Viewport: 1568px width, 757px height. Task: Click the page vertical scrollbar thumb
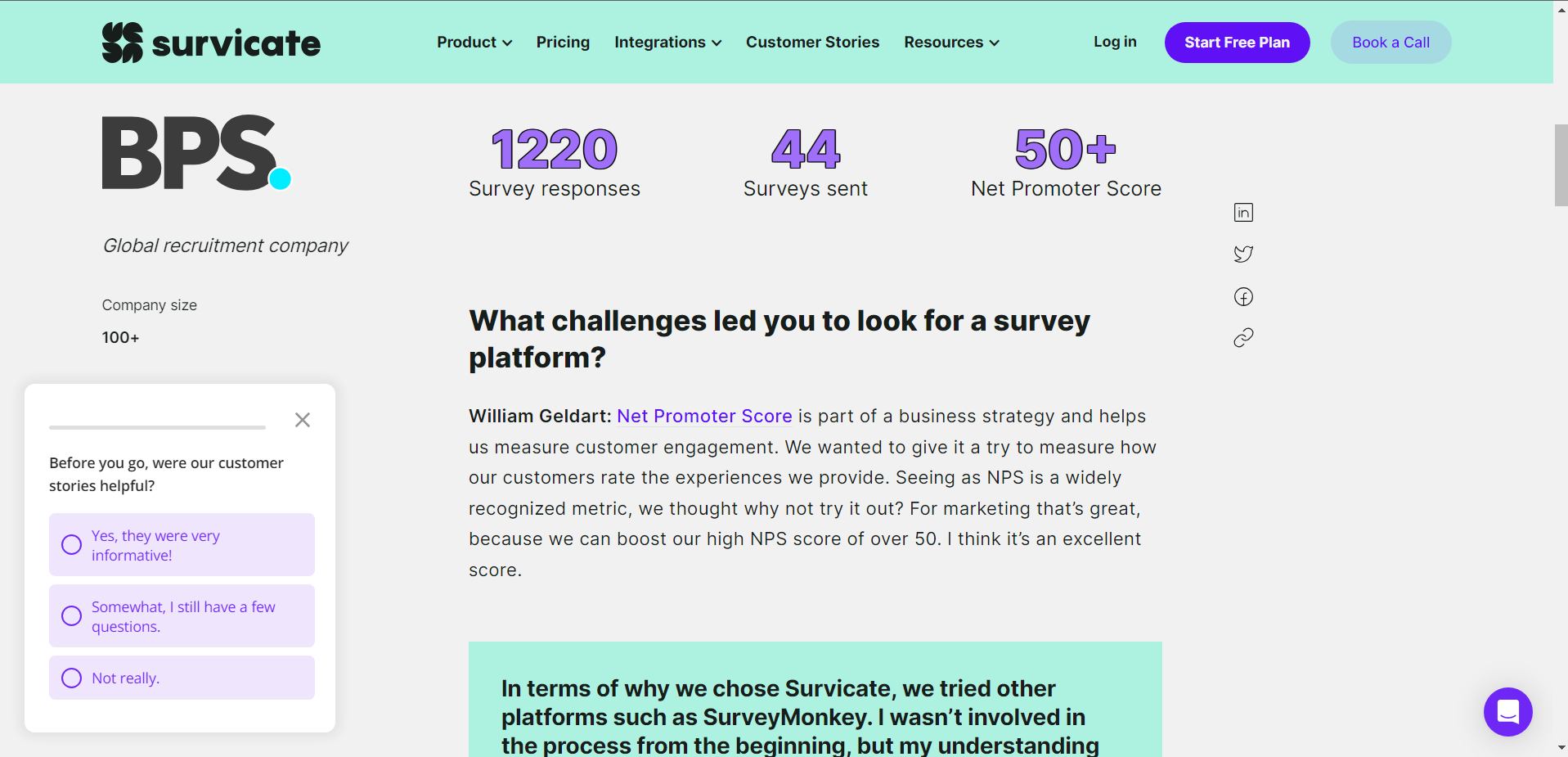point(1561,165)
